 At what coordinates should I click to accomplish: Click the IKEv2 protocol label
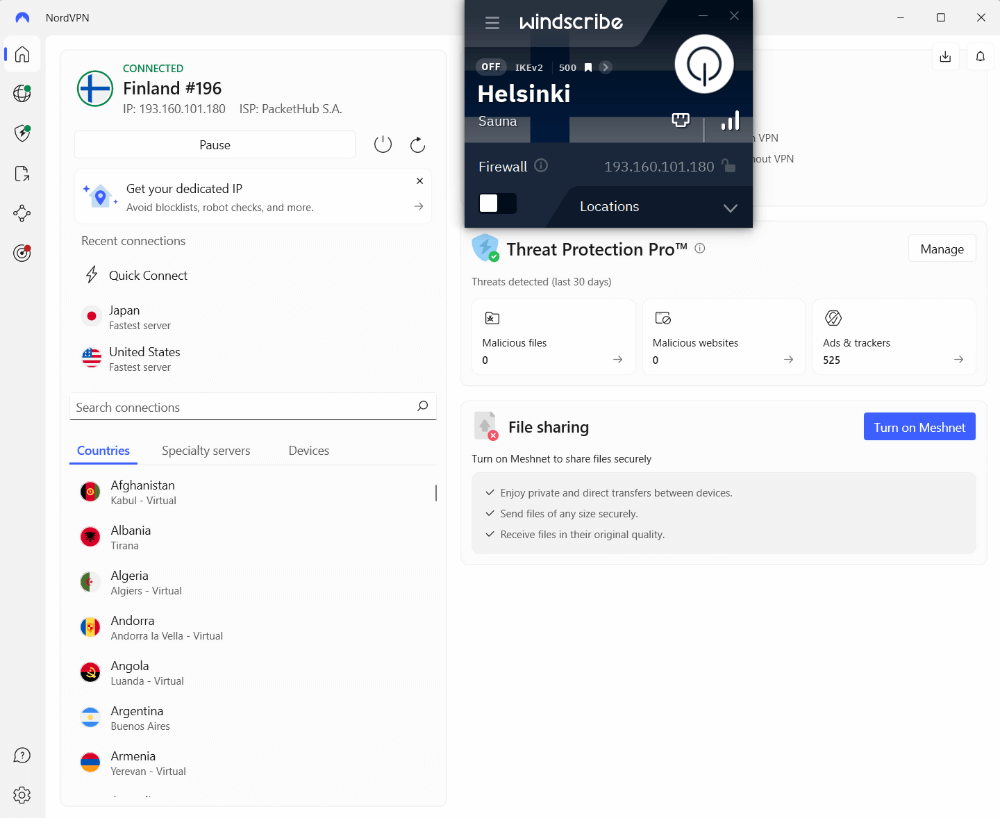(529, 68)
